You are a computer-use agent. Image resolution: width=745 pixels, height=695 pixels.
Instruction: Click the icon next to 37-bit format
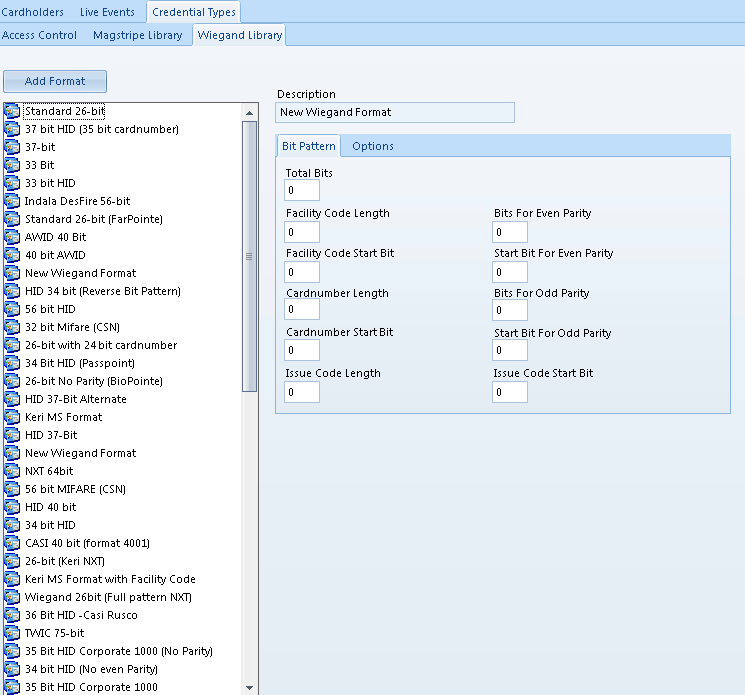[12, 147]
